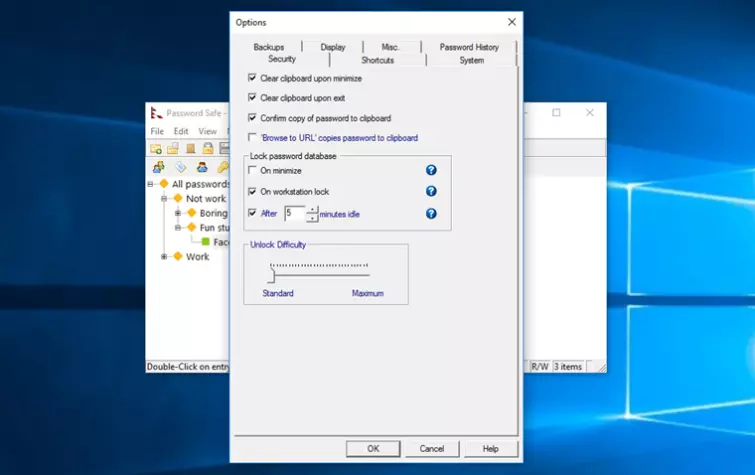Select the green Fac entry icon

[x=206, y=242]
